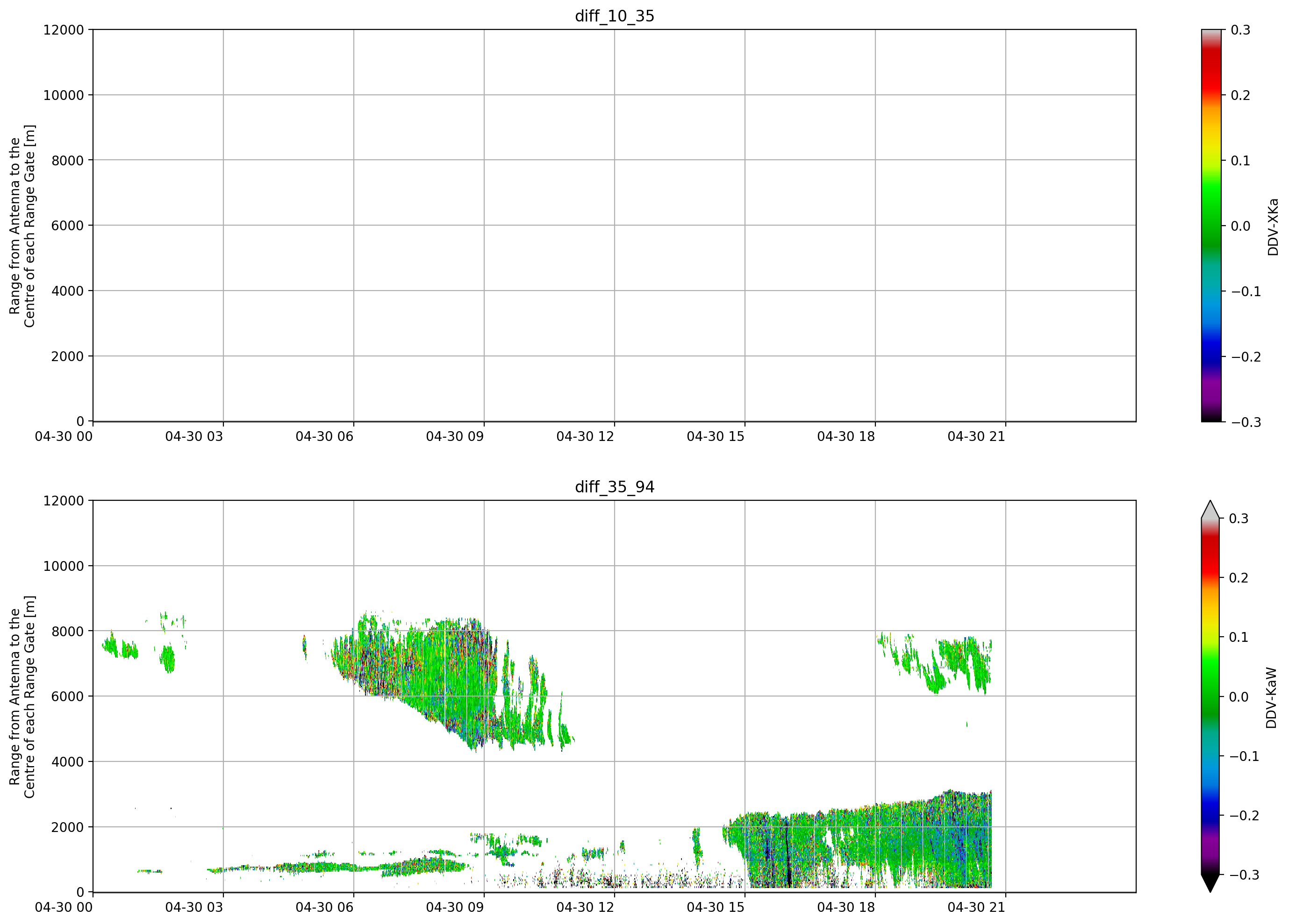
Task: Click the 10000 y-tick on diff_10_35 plot
Action: (x=64, y=95)
